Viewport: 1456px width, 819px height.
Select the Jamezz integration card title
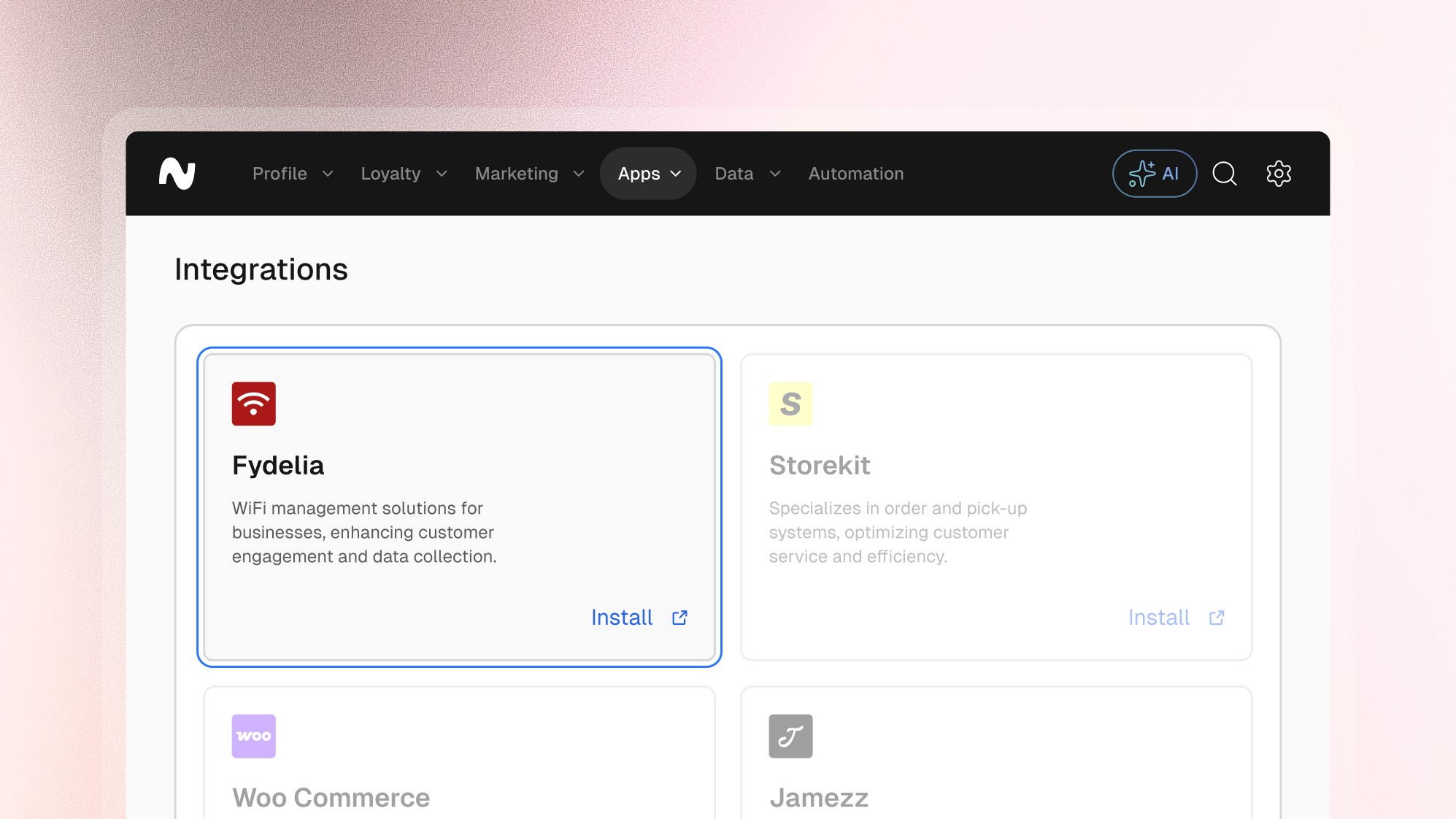point(819,798)
